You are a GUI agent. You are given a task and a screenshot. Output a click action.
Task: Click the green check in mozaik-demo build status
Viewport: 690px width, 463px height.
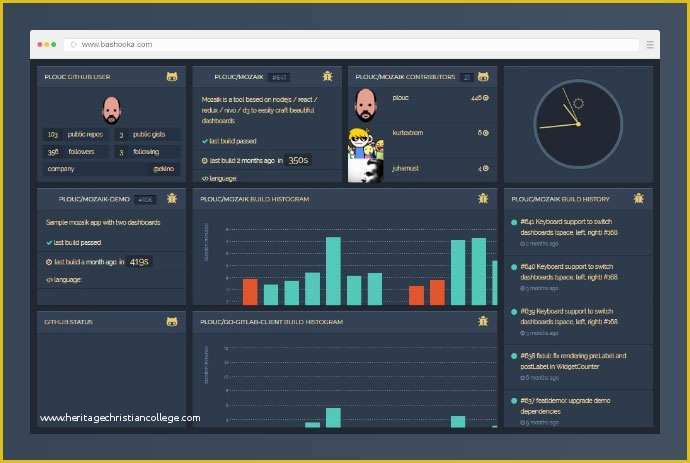49,243
